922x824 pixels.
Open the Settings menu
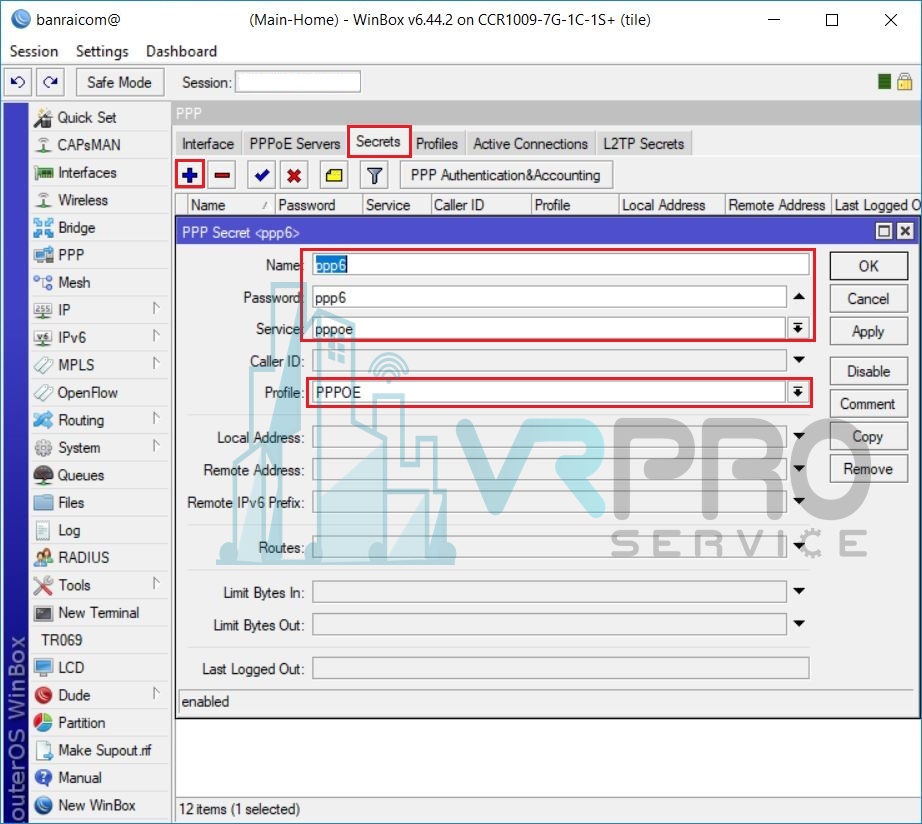102,52
